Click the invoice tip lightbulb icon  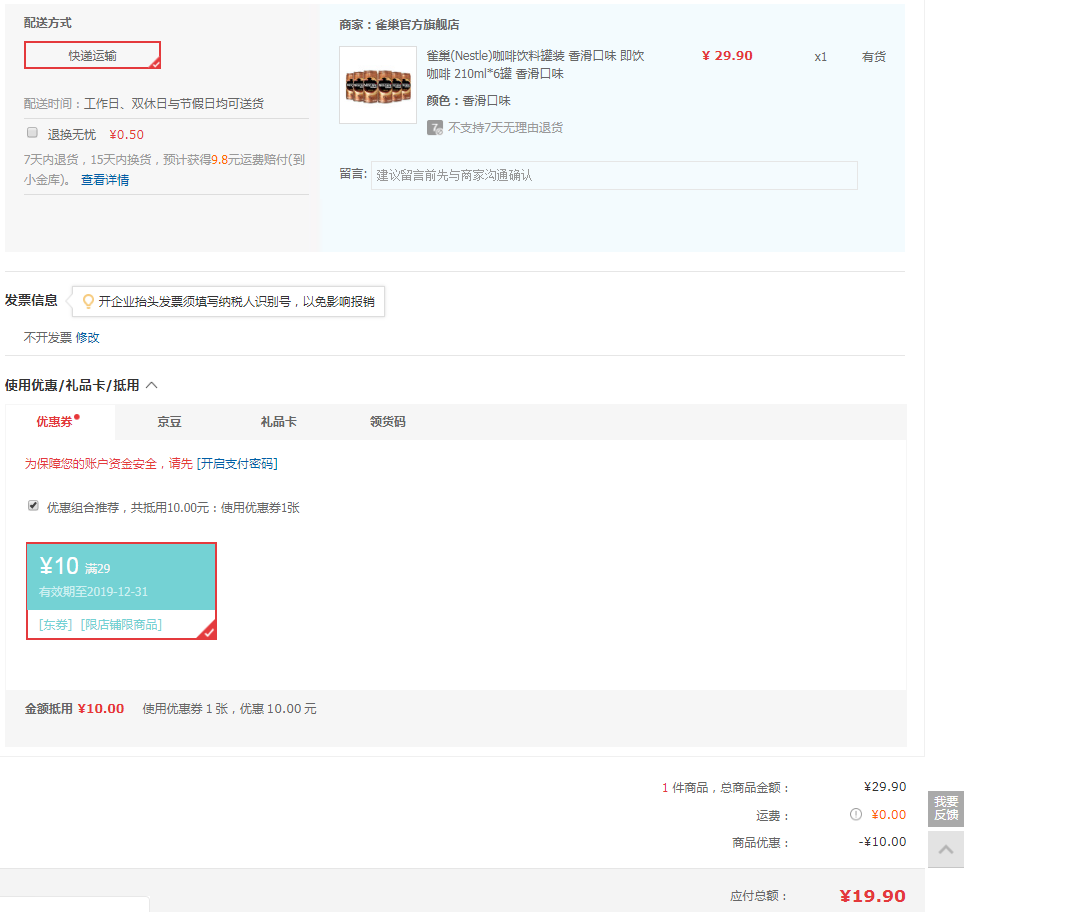[88, 301]
